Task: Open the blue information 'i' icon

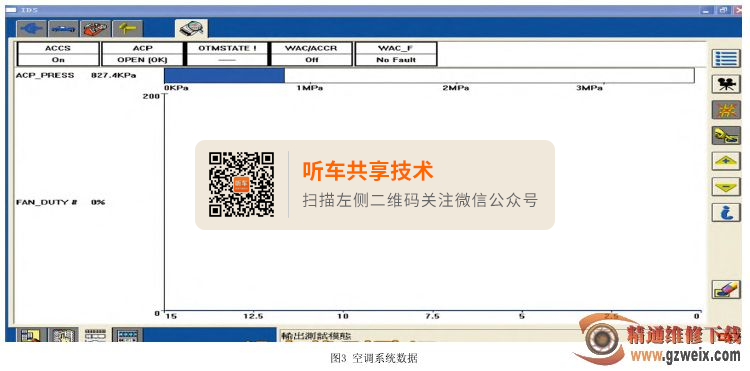Action: (x=726, y=212)
